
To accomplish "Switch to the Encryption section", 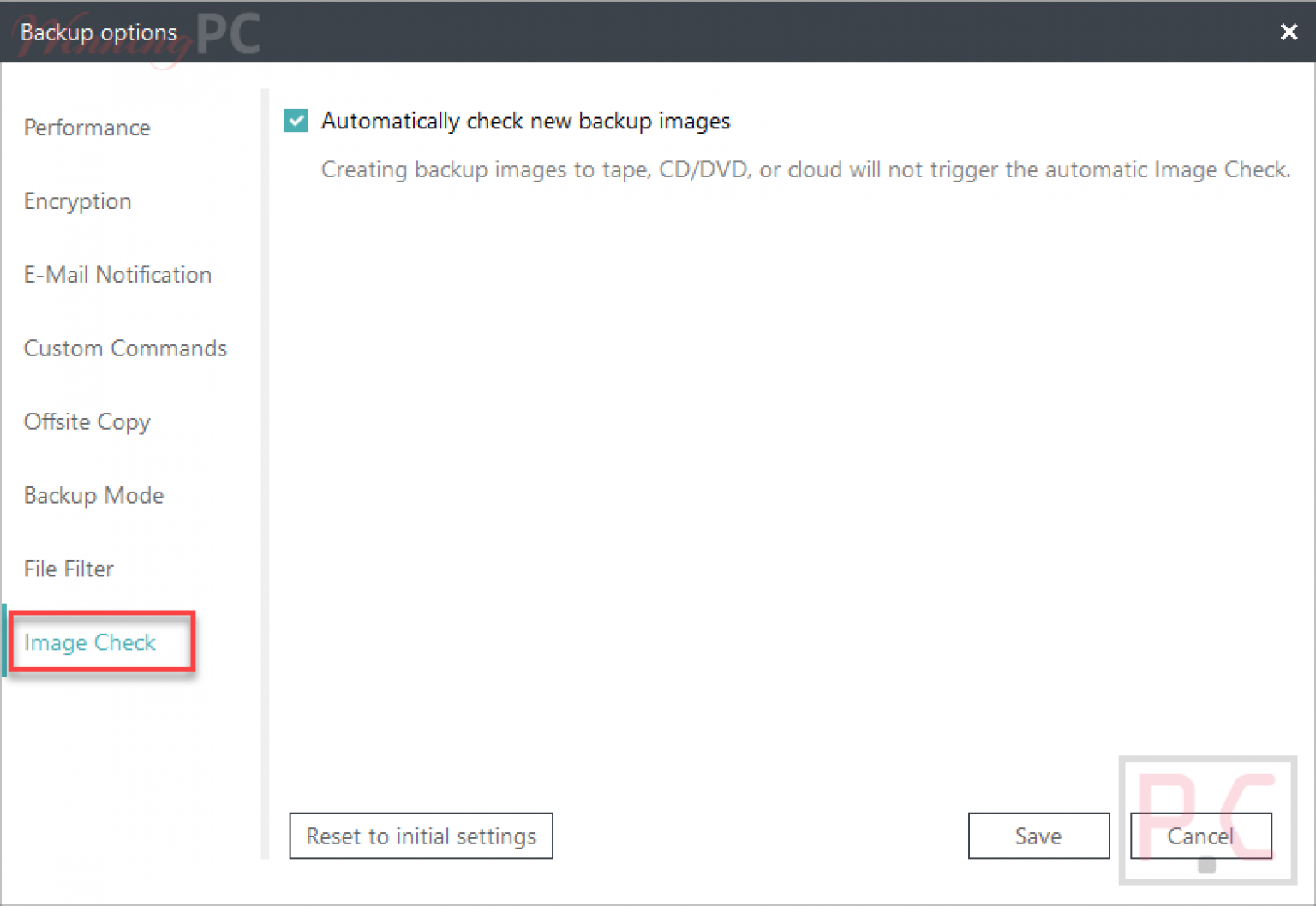I will click(77, 201).
